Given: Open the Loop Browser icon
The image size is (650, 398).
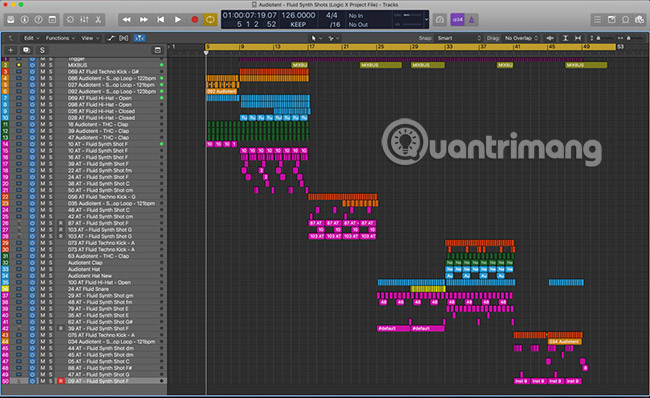Looking at the screenshot, I should 626,19.
